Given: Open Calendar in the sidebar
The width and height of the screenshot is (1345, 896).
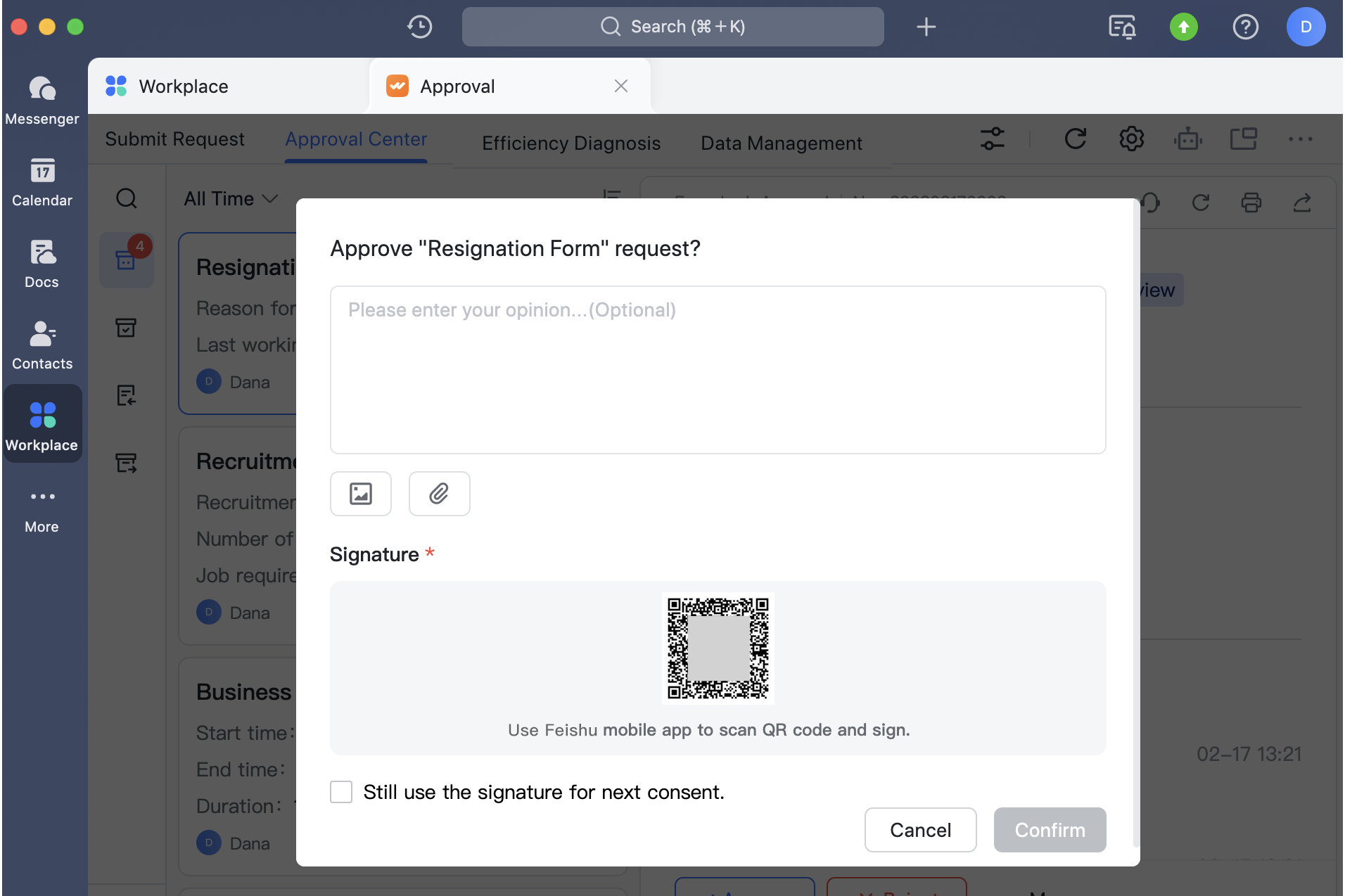Looking at the screenshot, I should pos(42,182).
